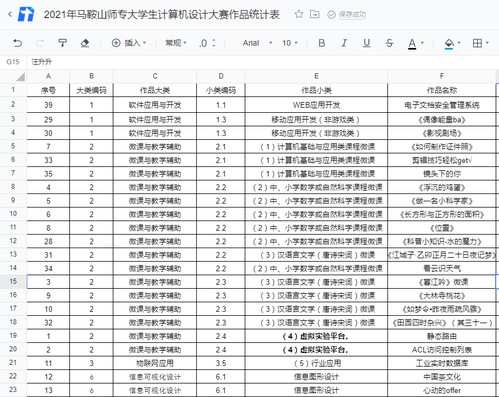Click the redo arrow icon
The width and height of the screenshot is (499, 397).
point(40,43)
